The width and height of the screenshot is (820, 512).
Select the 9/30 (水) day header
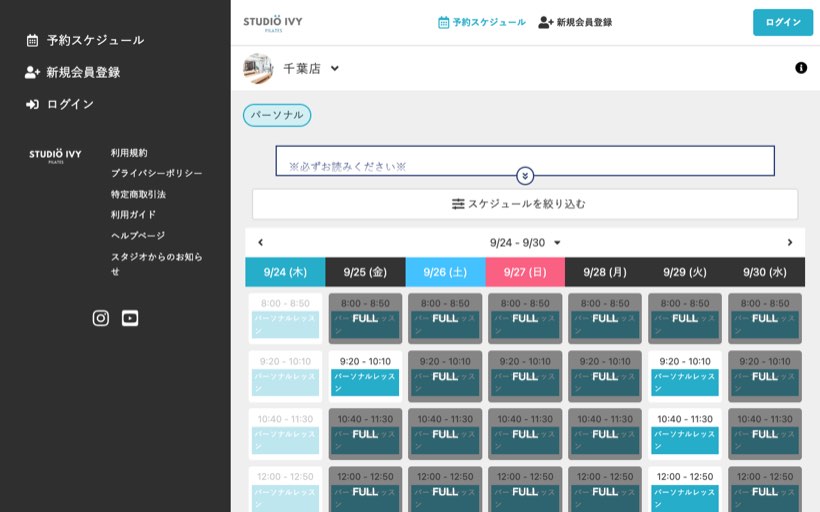pos(765,272)
